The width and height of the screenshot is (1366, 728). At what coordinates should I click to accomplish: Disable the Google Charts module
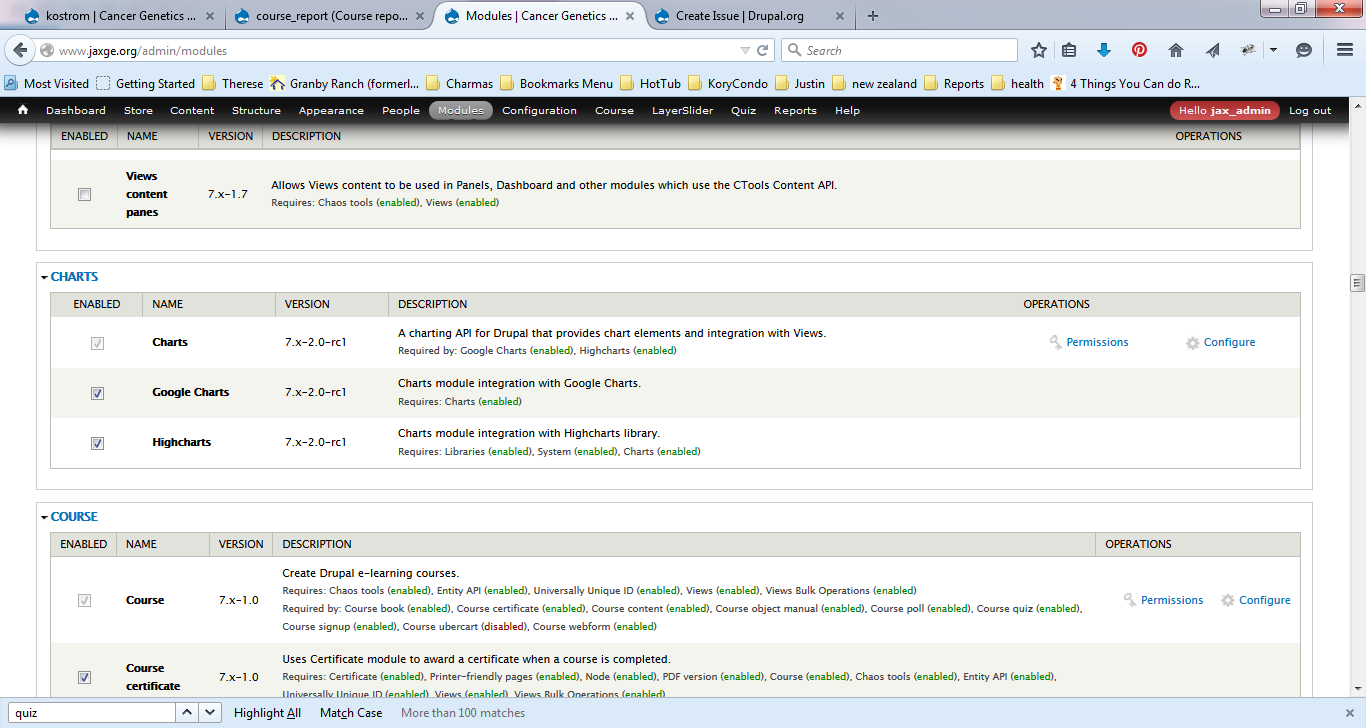(97, 392)
